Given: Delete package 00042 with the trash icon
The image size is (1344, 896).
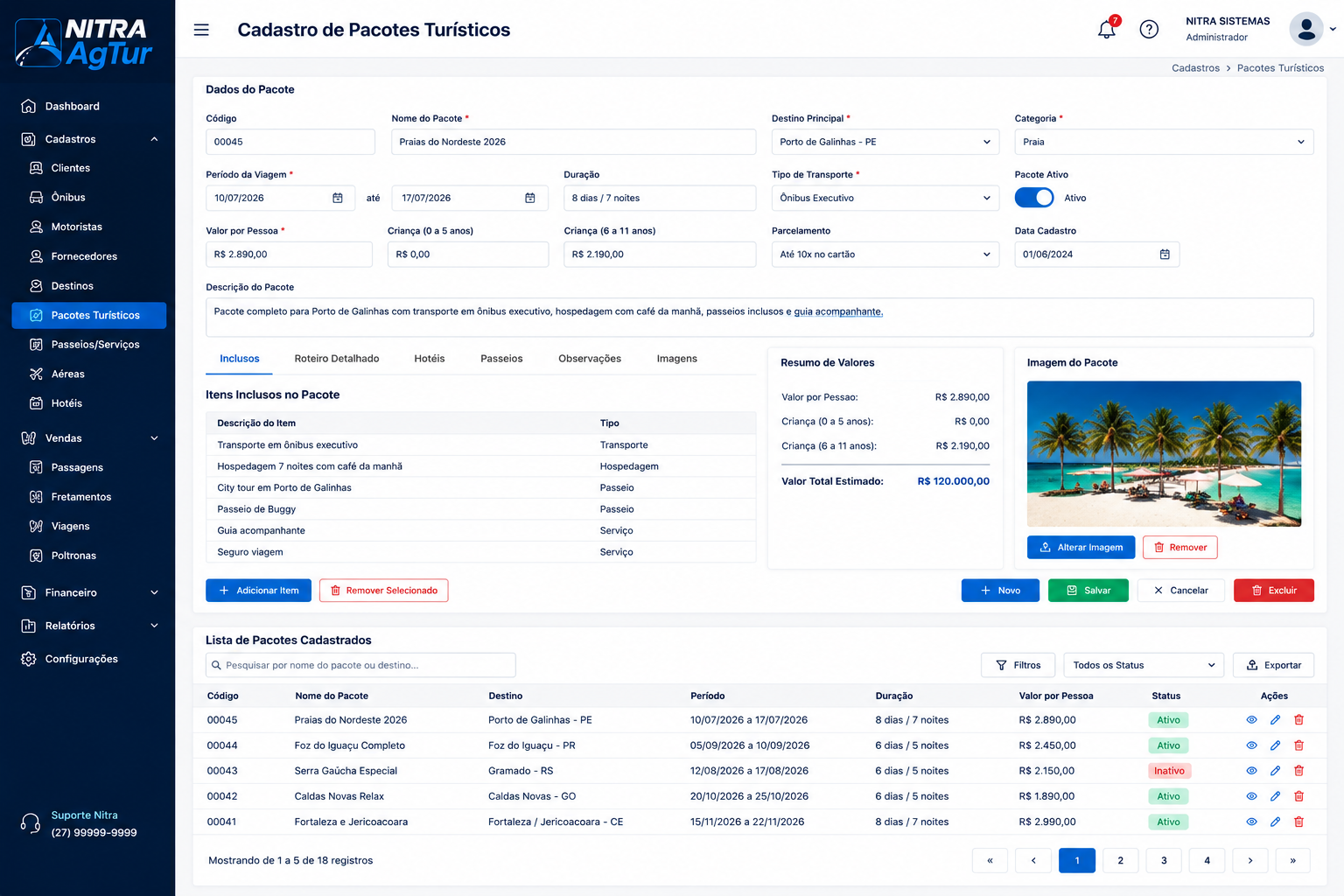Looking at the screenshot, I should [1298, 796].
